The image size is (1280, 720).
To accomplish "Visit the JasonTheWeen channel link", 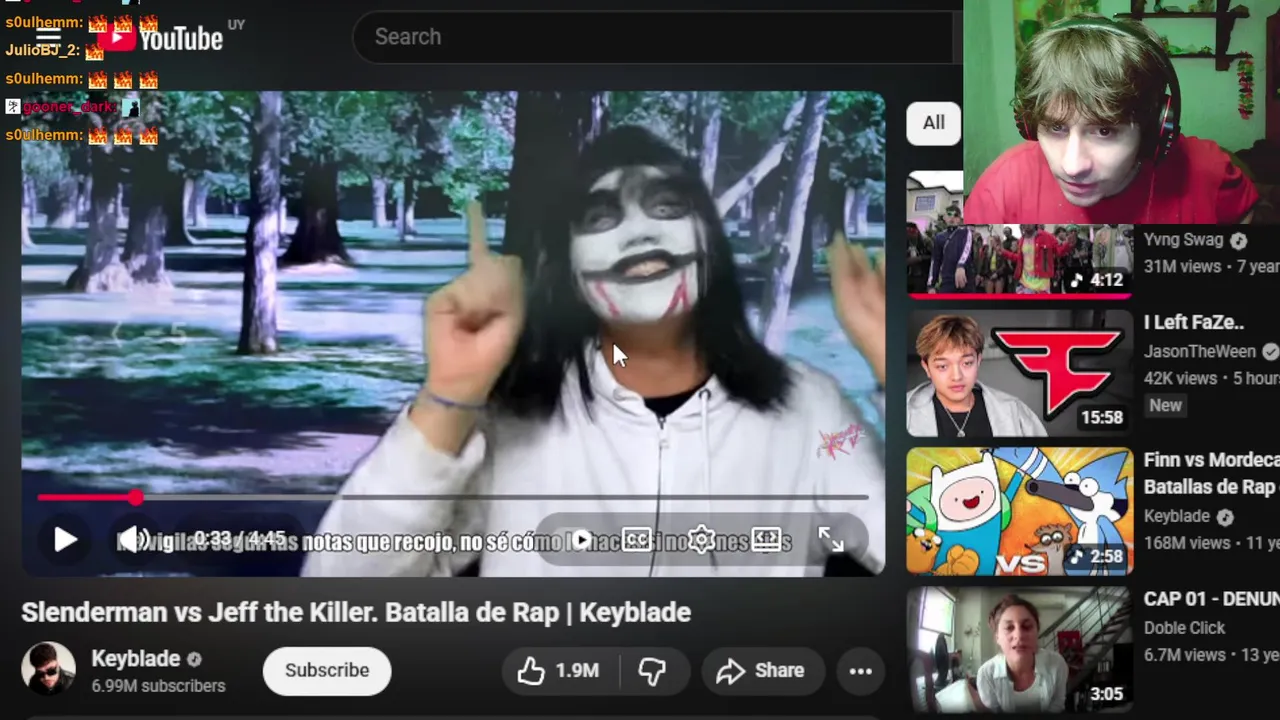I will point(1199,352).
